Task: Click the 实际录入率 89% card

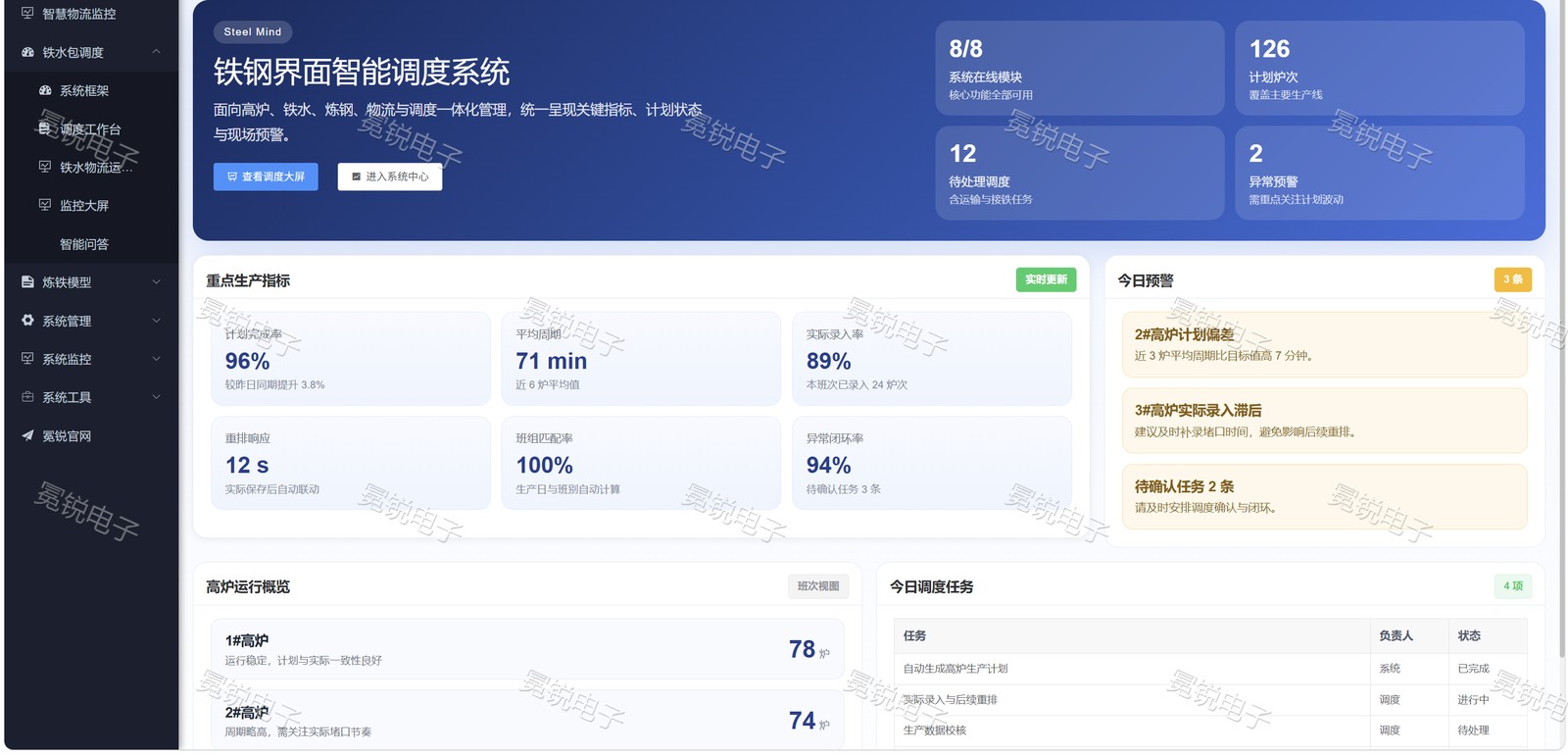Action: pos(932,359)
